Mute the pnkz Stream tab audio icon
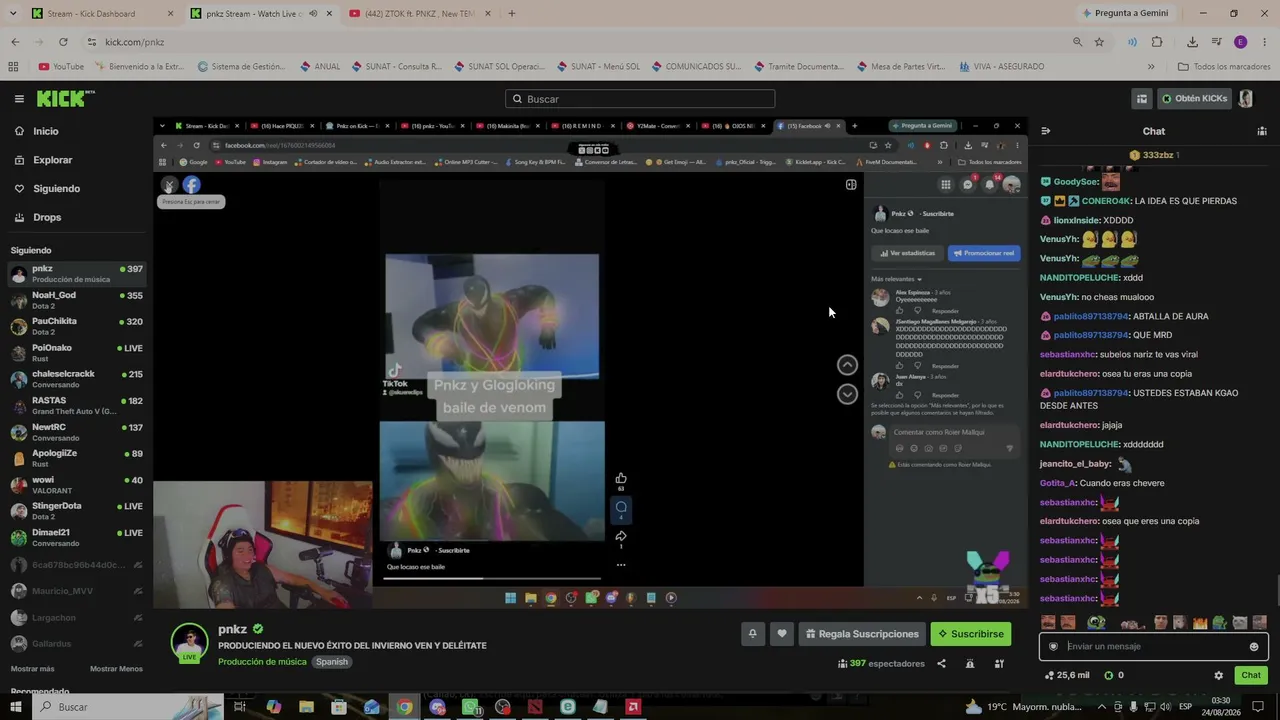1280x720 pixels. pyautogui.click(x=313, y=14)
